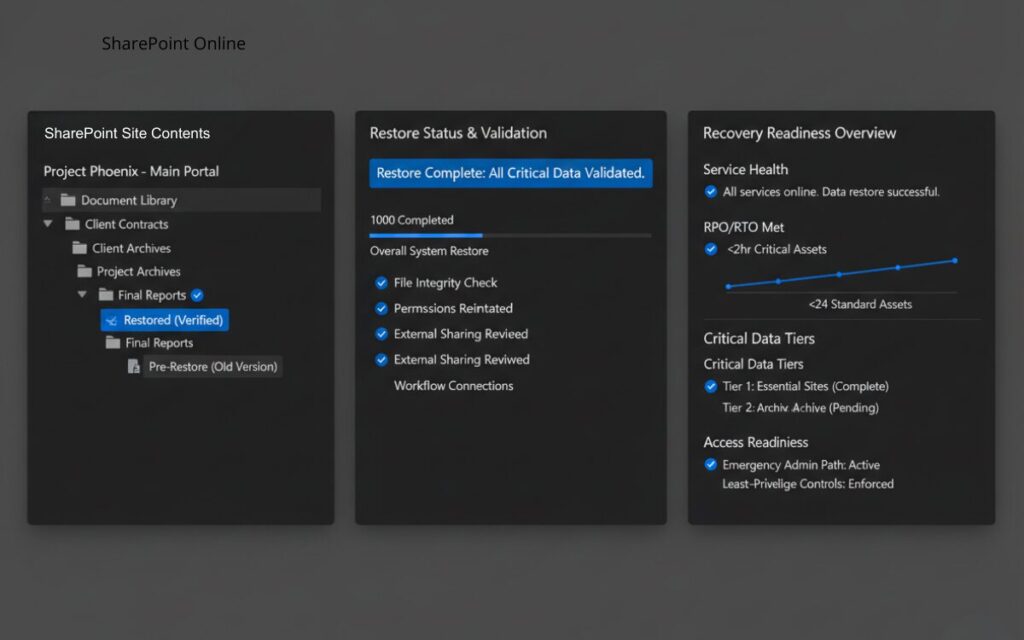Select Pre-Restore (Old Version) entry

(212, 367)
